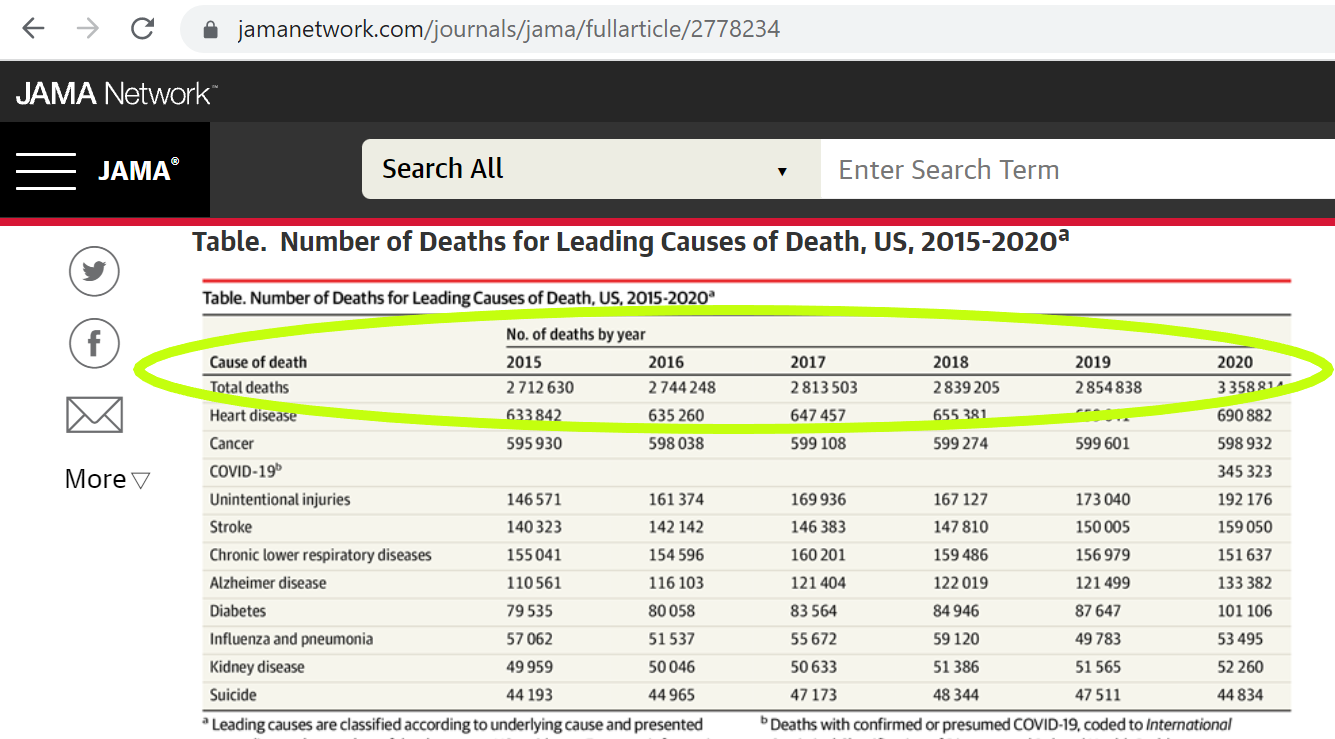
Task: Focus the jamanetwork.com address bar
Action: pos(508,30)
